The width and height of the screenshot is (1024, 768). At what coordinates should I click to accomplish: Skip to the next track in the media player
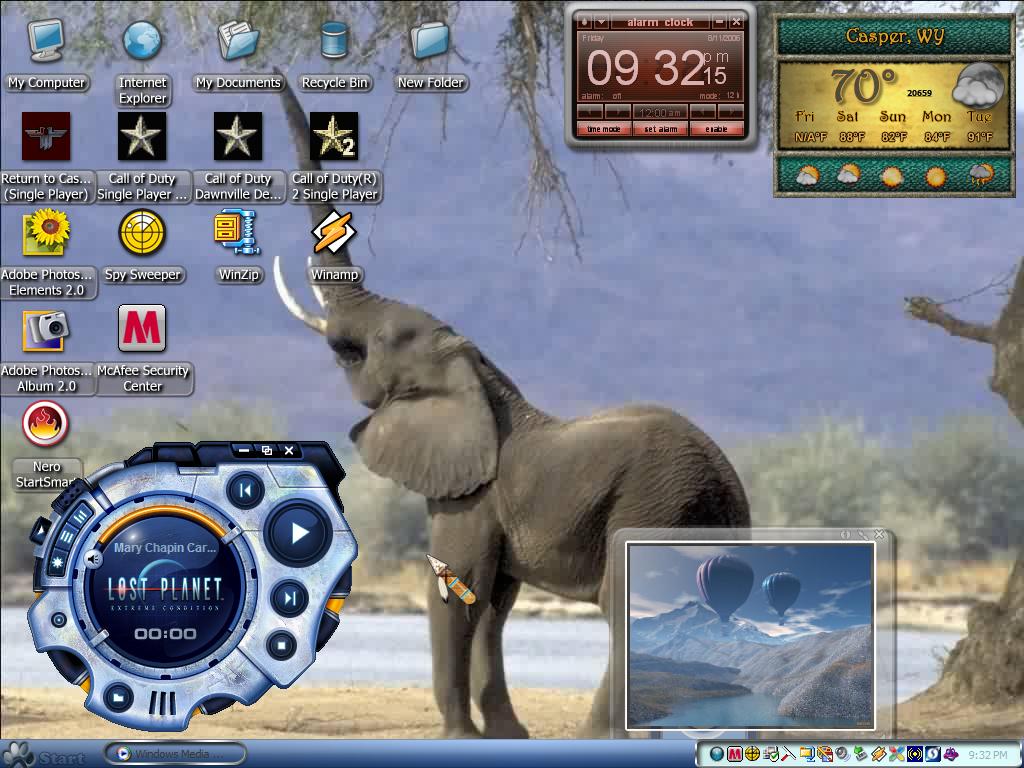click(x=290, y=597)
